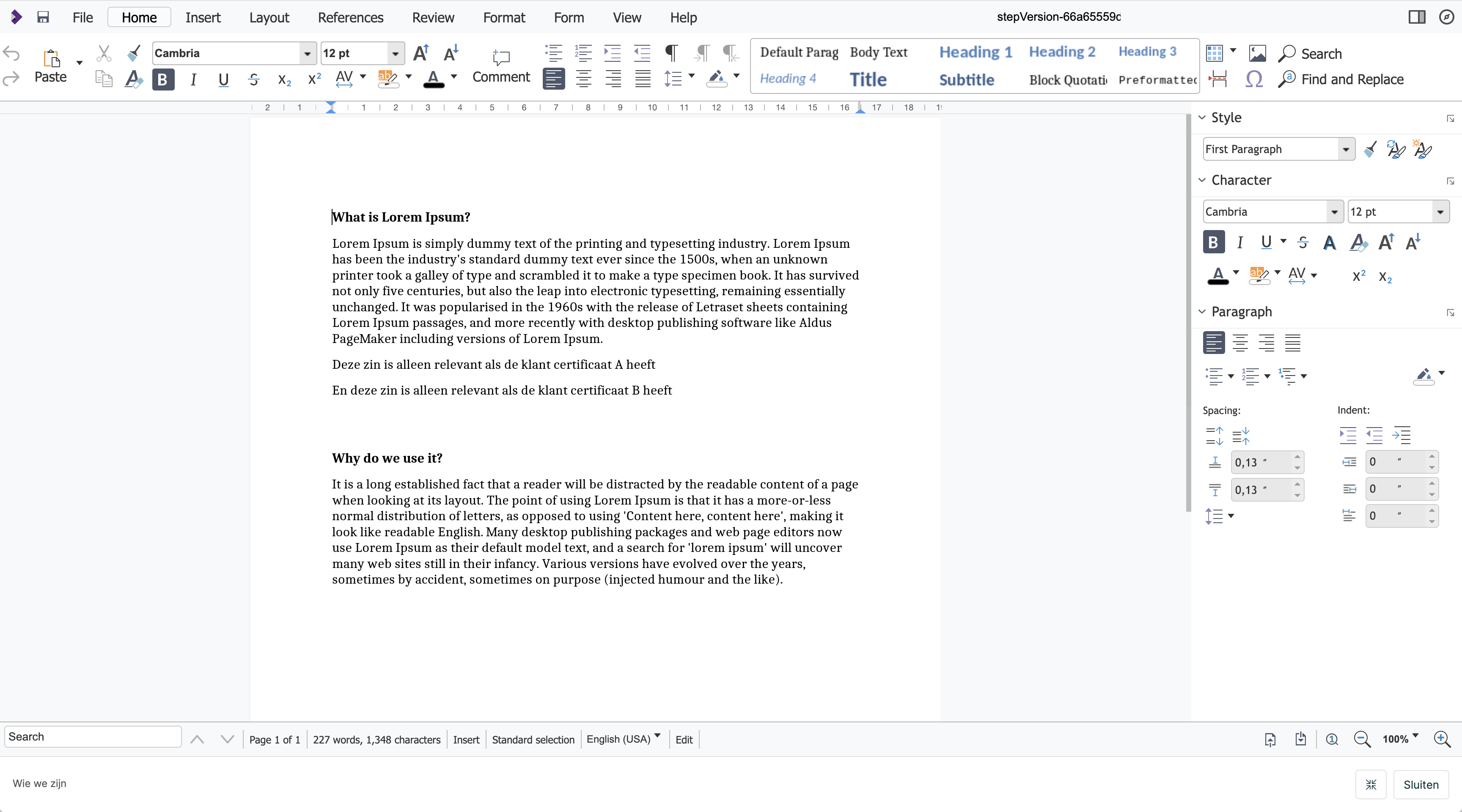Click Clone Formatting paintbrush in toolbar

coord(134,53)
